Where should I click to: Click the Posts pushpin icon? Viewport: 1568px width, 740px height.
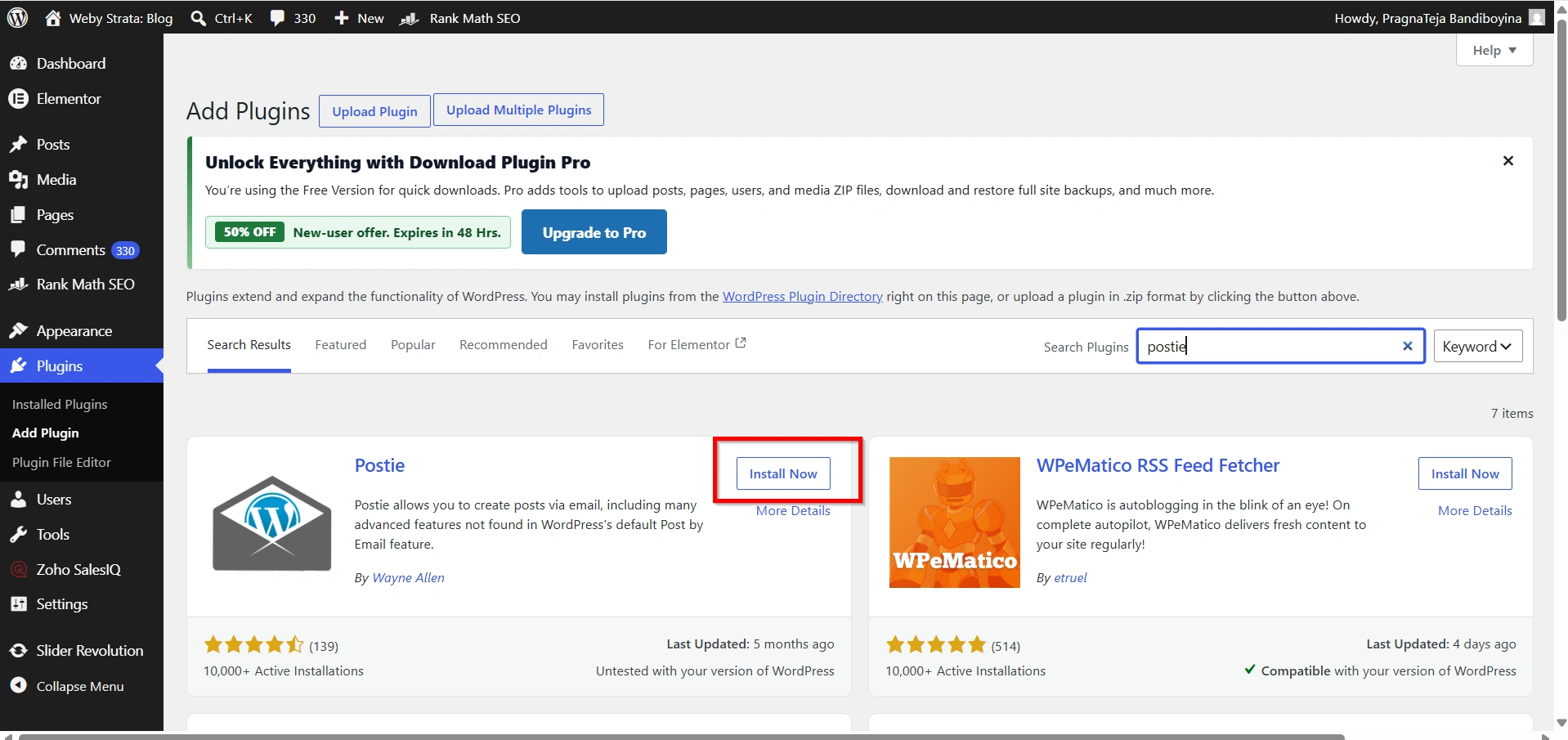(x=18, y=144)
